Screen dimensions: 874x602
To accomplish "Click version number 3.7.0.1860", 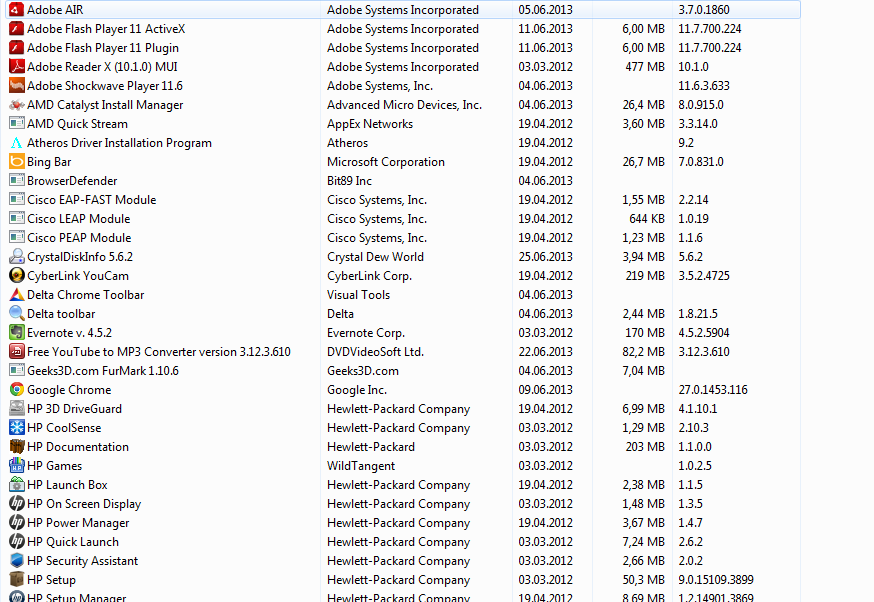I will click(x=704, y=9).
